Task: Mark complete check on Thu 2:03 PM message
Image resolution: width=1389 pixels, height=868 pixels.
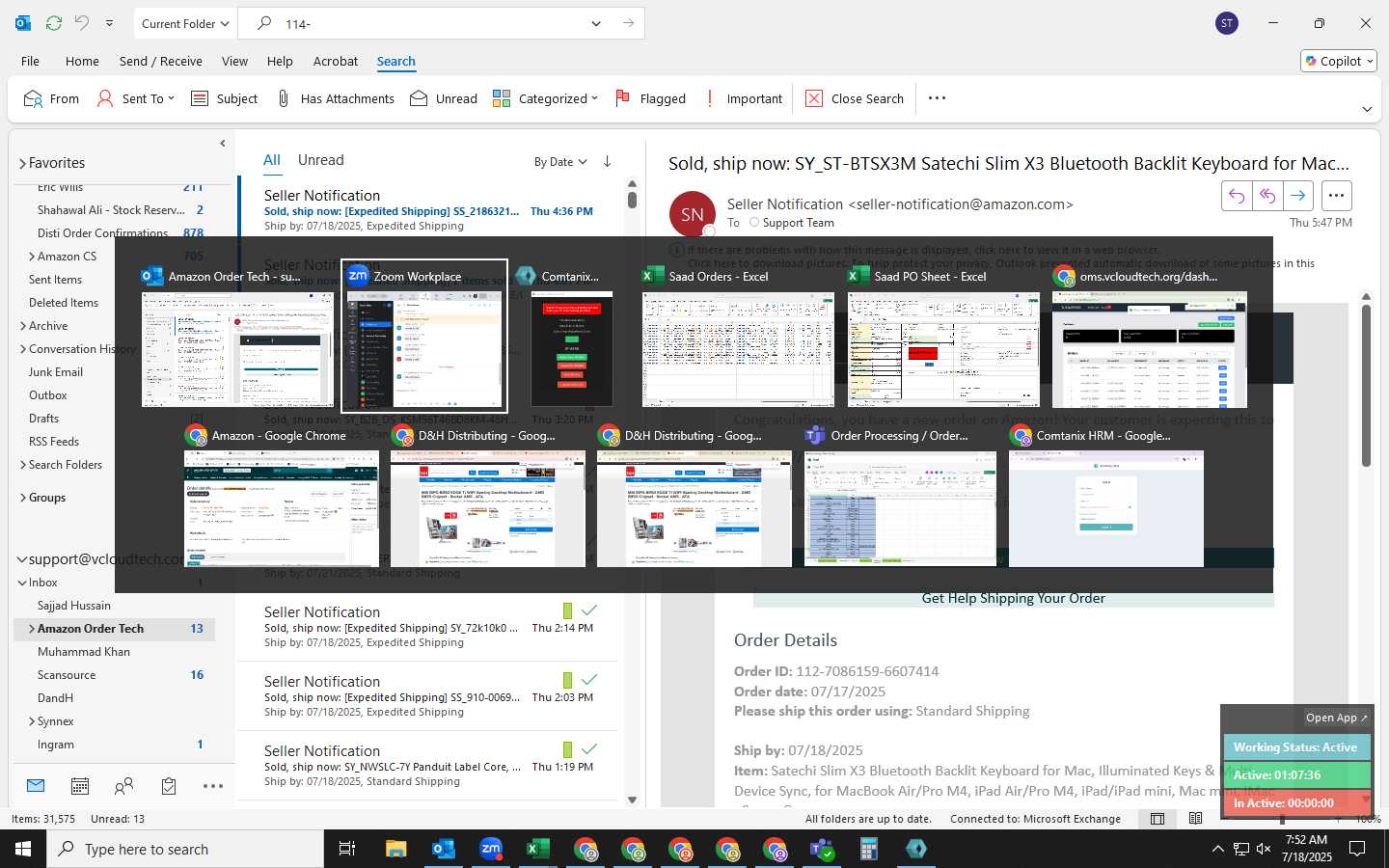Action: 589,680
